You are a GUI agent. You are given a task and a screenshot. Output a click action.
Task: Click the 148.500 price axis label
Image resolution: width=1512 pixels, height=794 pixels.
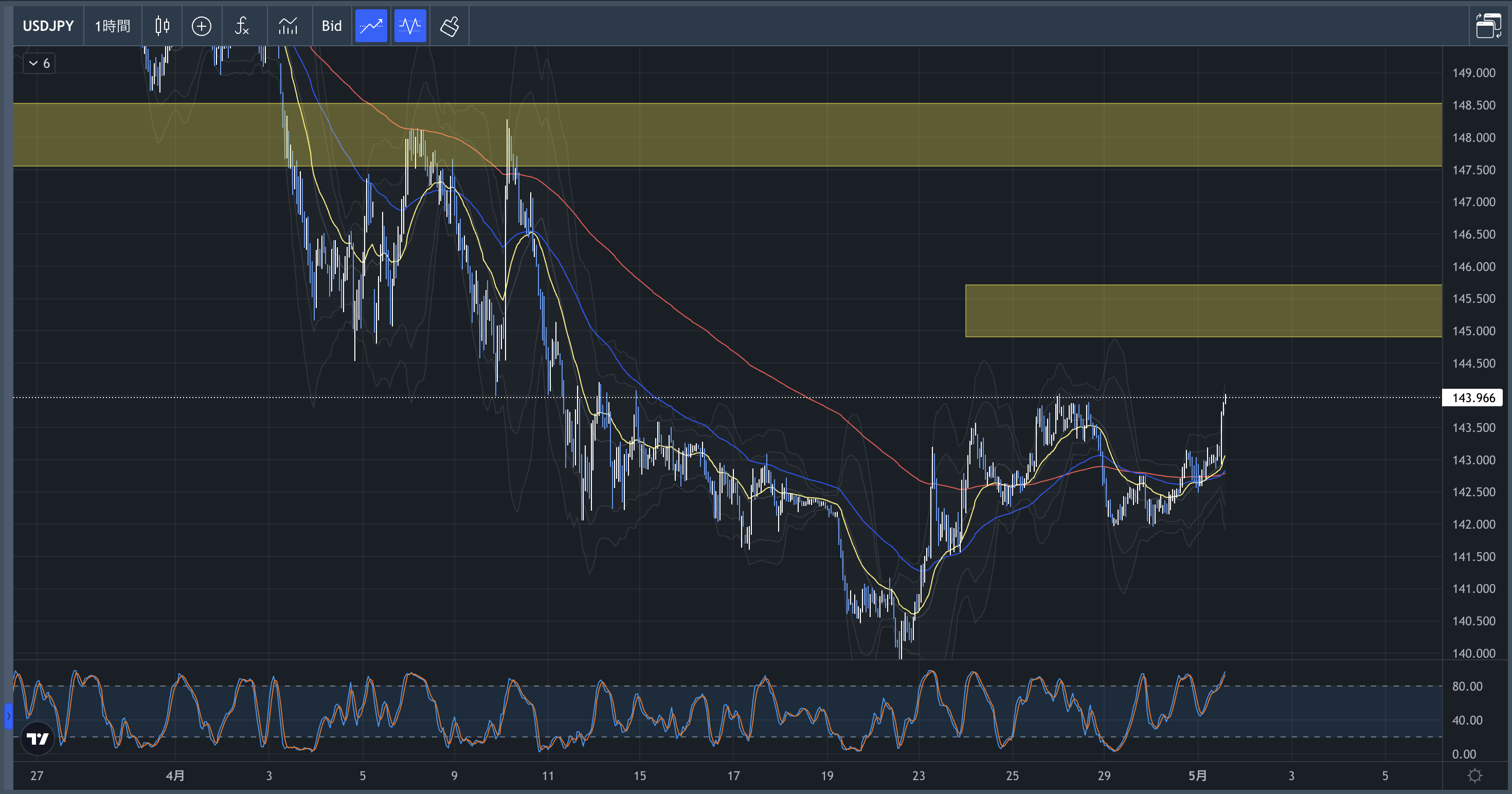(x=1473, y=105)
